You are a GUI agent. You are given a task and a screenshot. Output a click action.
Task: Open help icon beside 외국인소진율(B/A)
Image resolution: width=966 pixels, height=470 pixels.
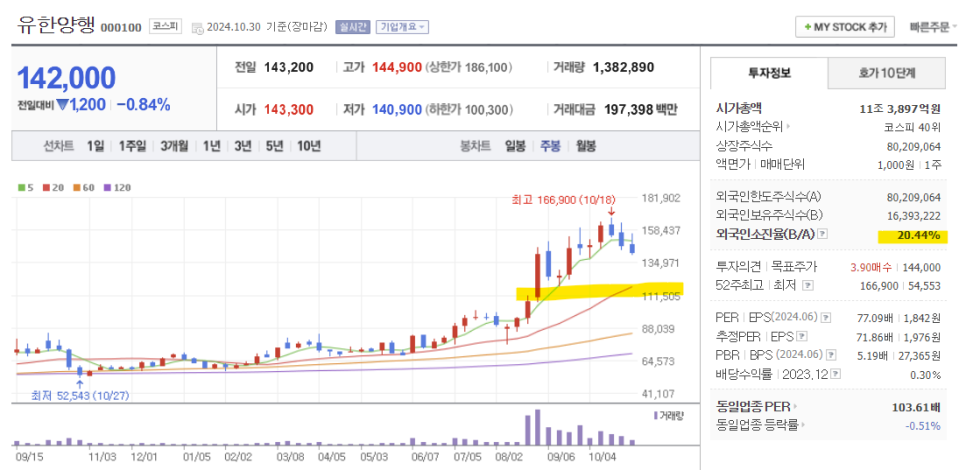pos(822,234)
